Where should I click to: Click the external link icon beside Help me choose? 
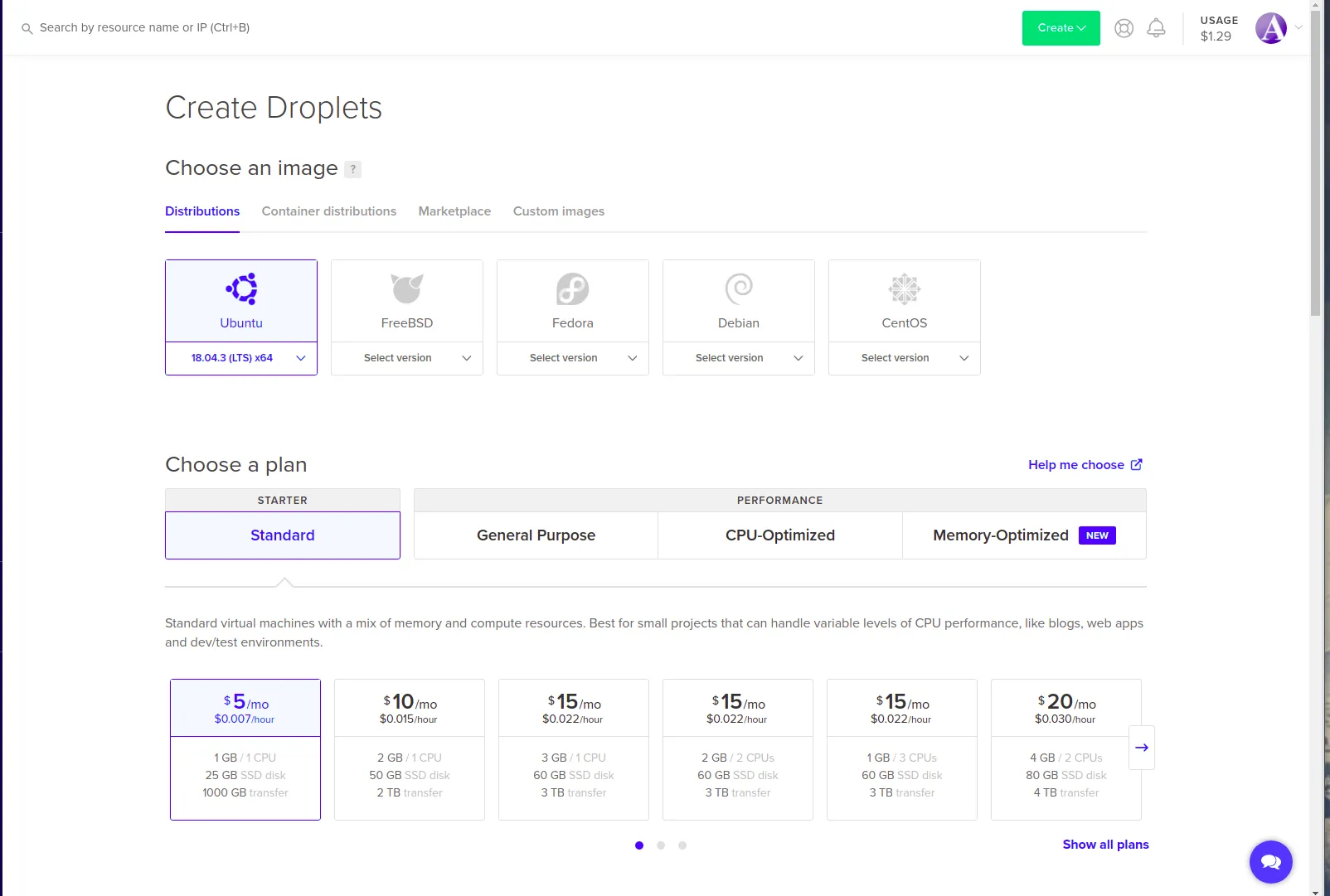point(1137,464)
